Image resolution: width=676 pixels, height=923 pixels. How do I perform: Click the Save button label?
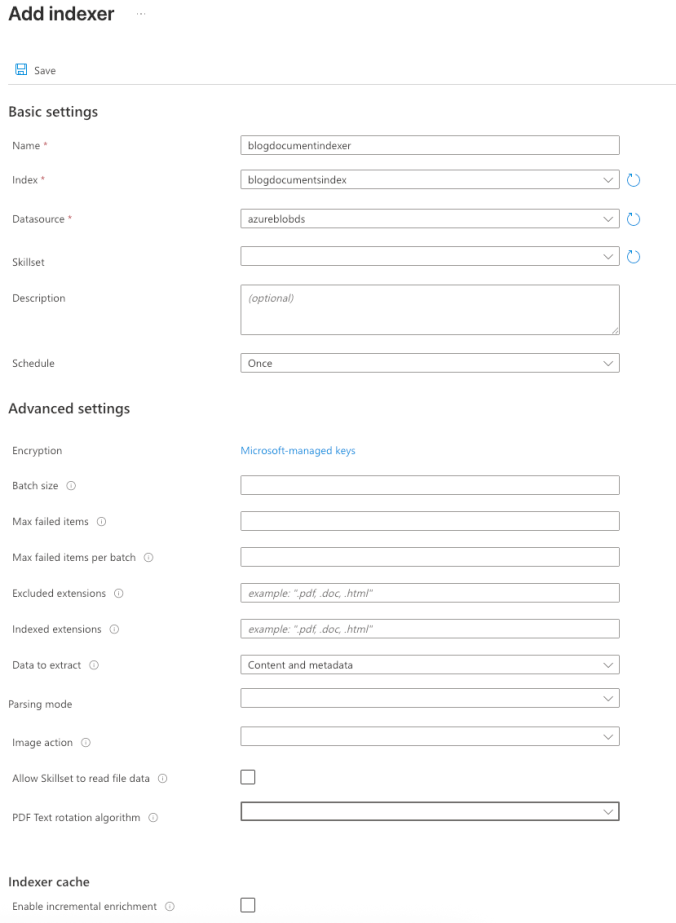click(45, 71)
